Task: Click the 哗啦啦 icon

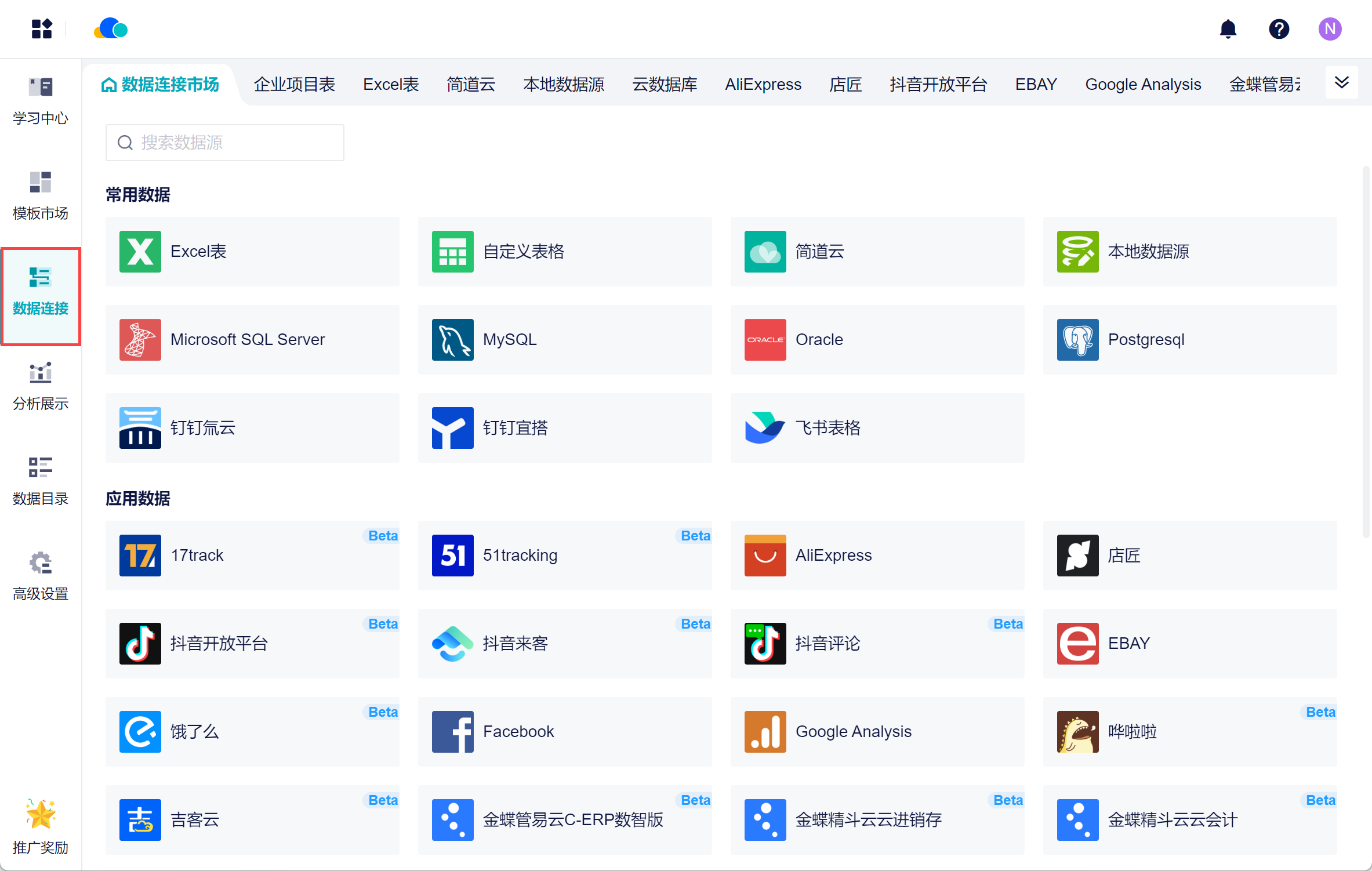Action: (x=1078, y=732)
